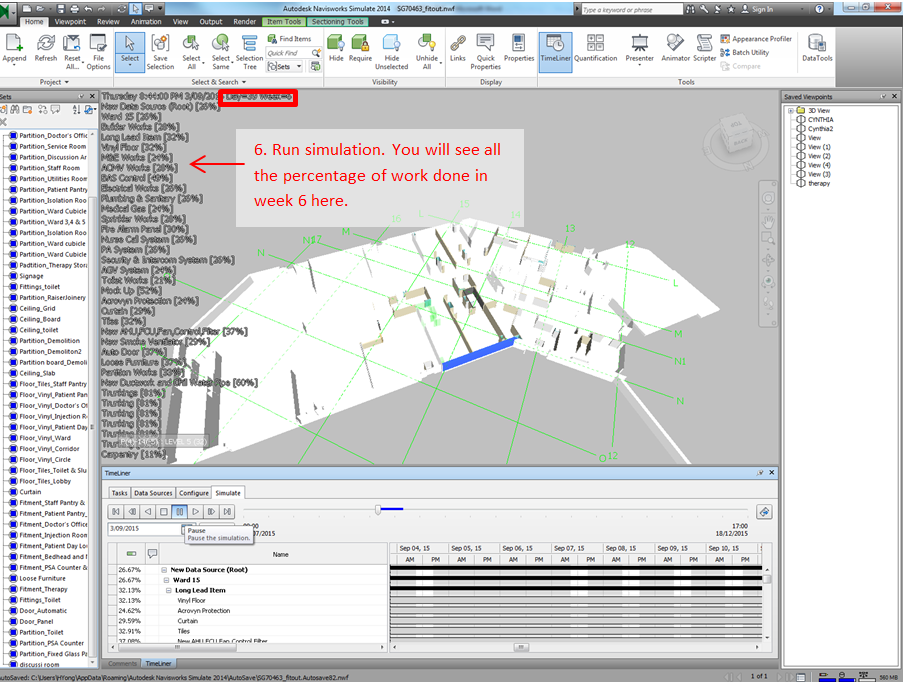Open the Properties panel
The image size is (913, 682).
pos(519,48)
